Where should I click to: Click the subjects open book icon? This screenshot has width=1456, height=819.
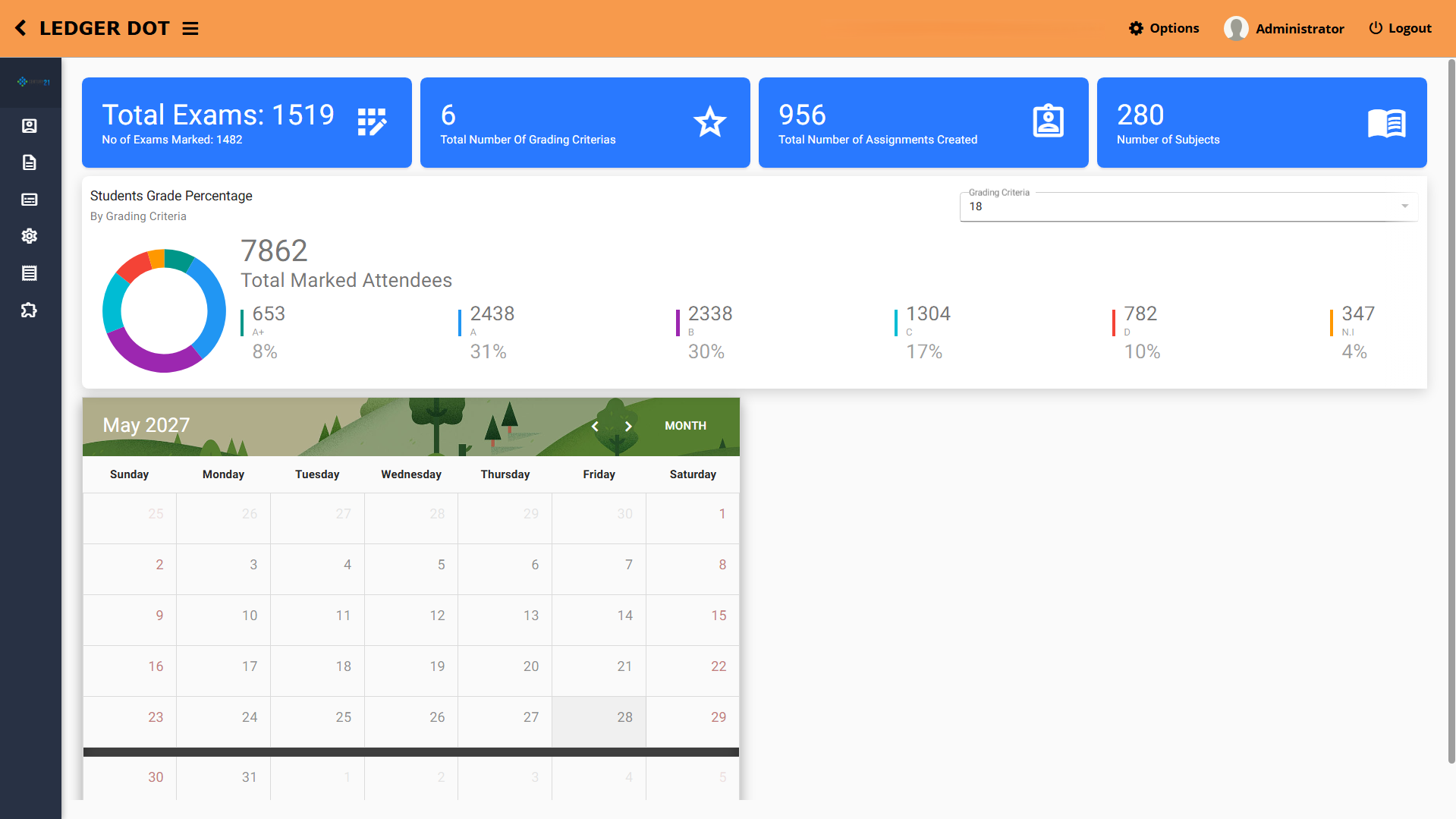1387,122
